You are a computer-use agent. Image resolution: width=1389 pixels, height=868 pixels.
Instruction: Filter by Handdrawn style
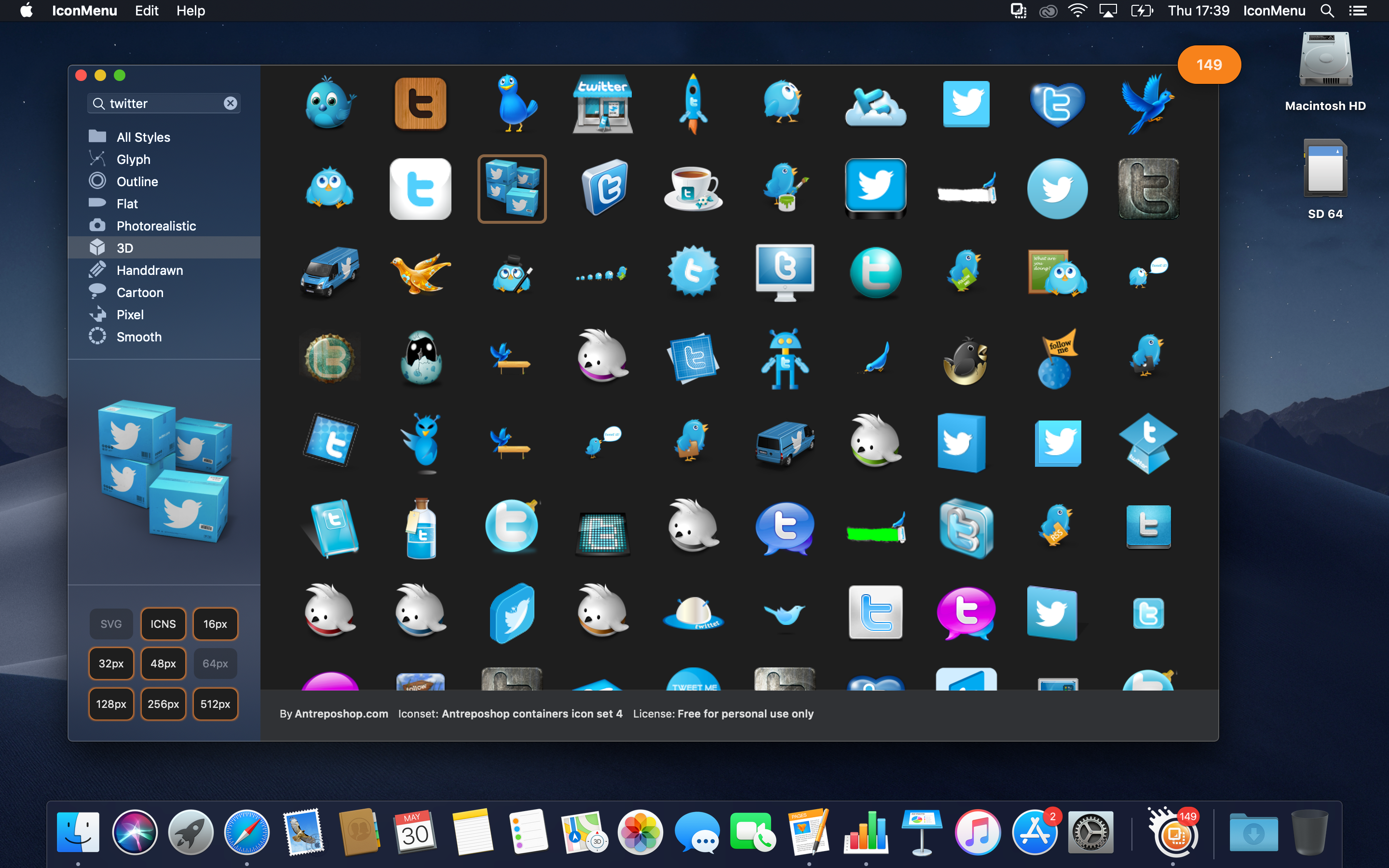(164, 270)
